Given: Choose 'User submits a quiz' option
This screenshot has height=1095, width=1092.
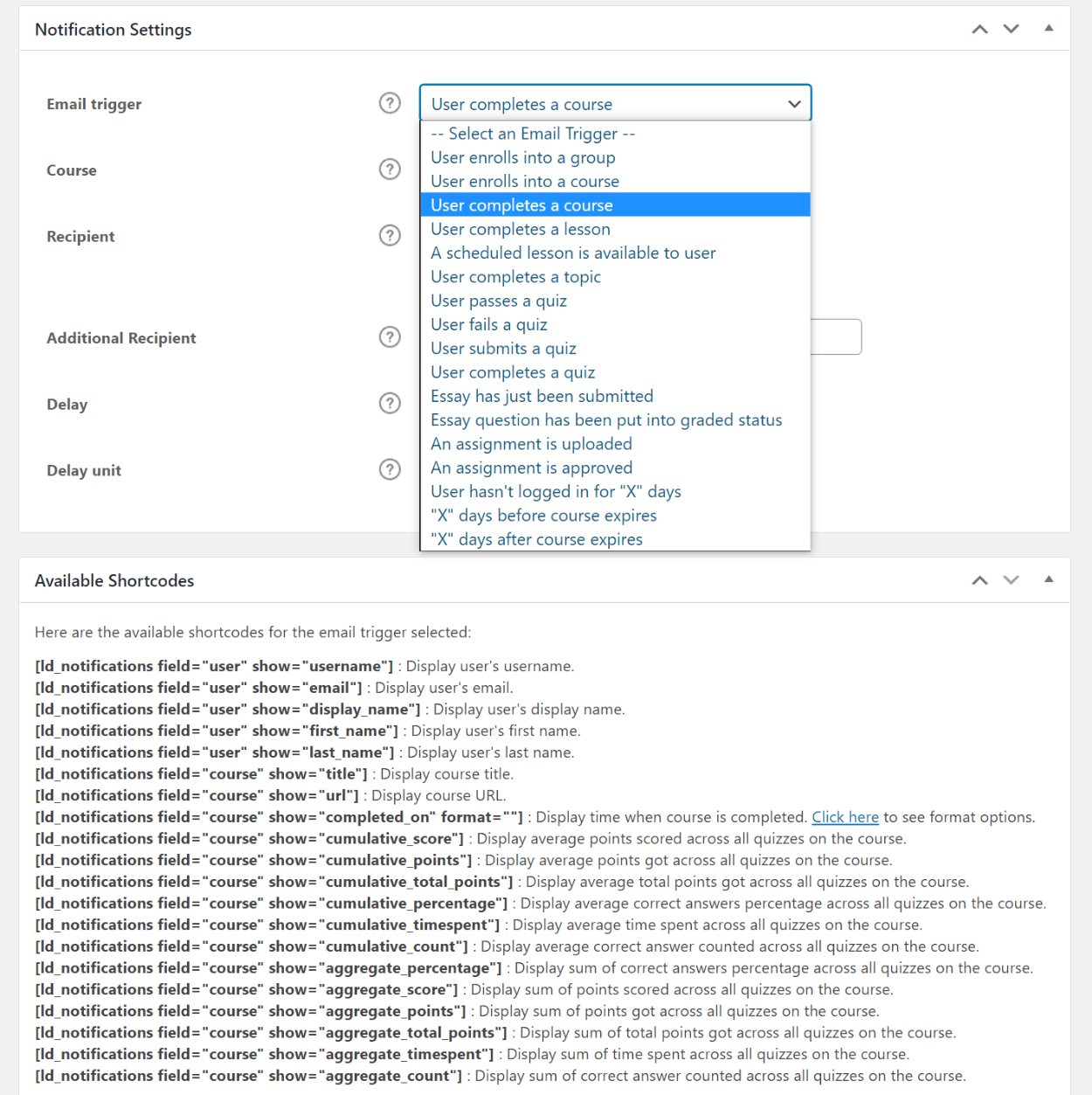Looking at the screenshot, I should (615, 349).
